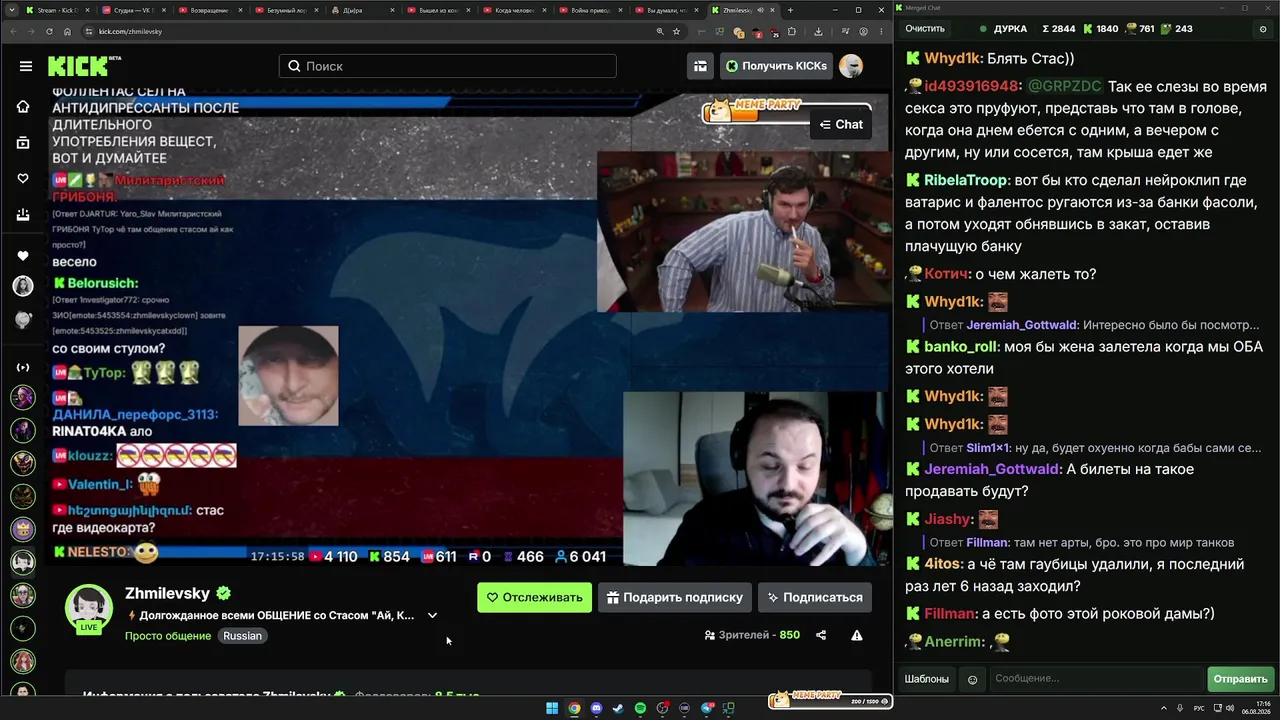Open the Просто общение category link
This screenshot has height=720, width=1280.
pos(168,636)
